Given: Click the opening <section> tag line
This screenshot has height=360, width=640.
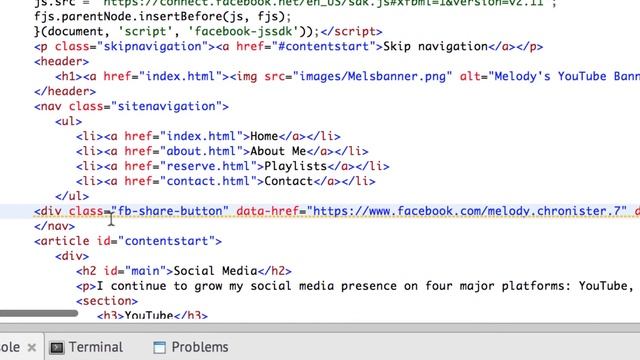Looking at the screenshot, I should 107,301.
